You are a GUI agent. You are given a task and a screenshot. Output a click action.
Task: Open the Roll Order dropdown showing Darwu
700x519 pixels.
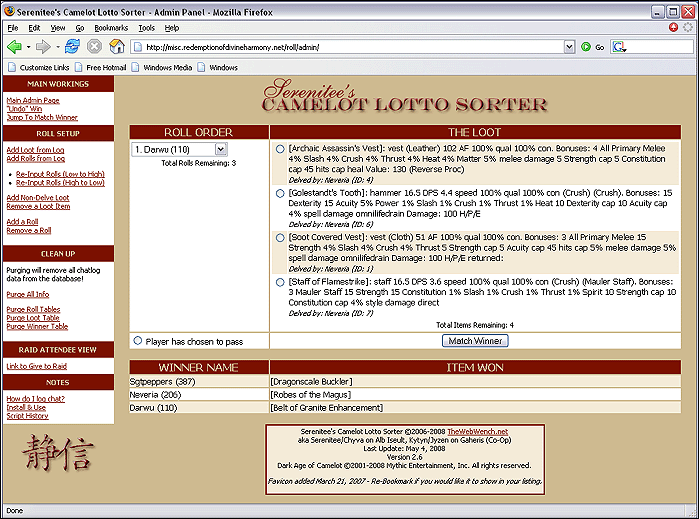point(179,149)
